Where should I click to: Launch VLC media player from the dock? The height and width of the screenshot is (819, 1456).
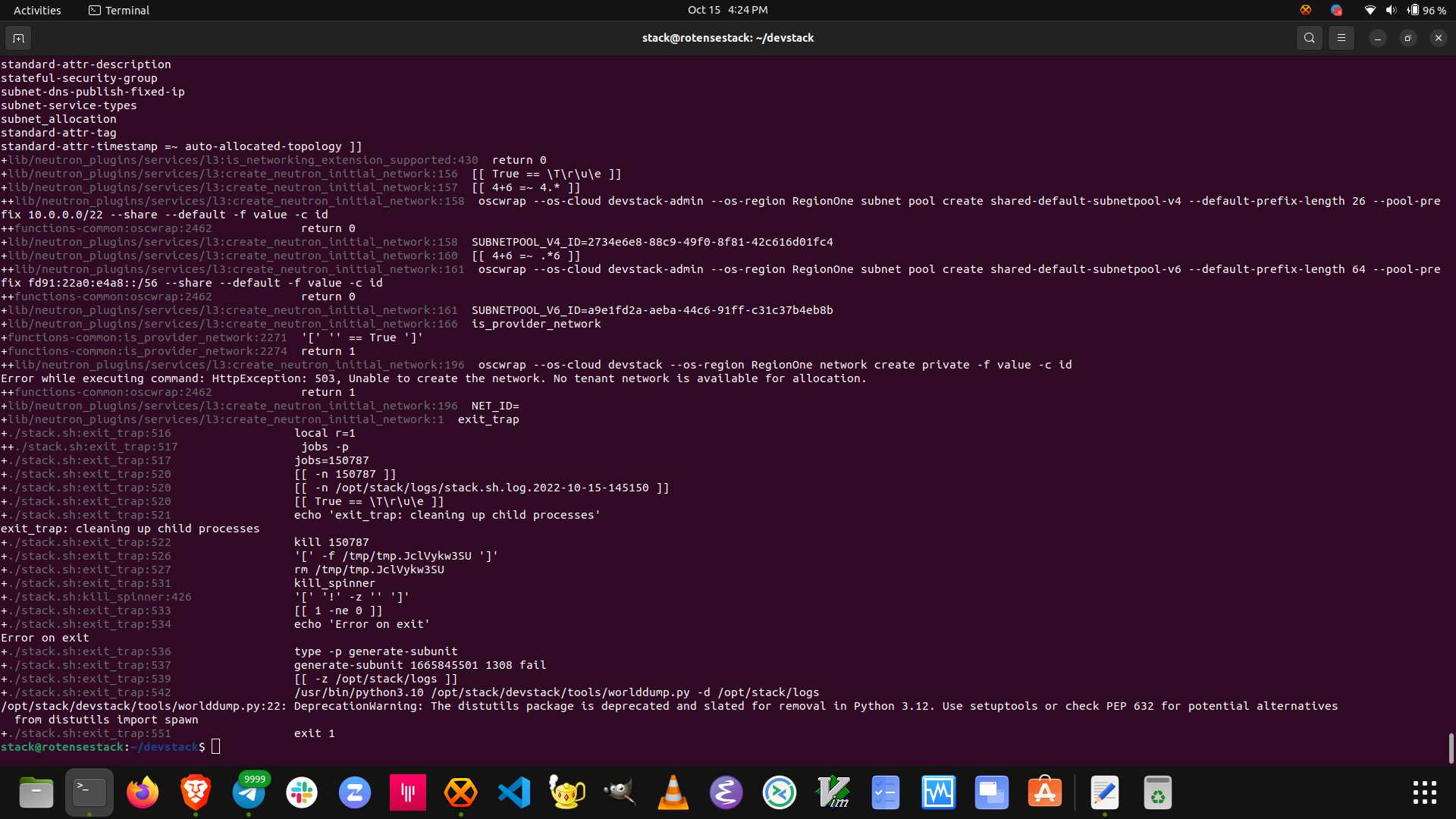(x=673, y=792)
